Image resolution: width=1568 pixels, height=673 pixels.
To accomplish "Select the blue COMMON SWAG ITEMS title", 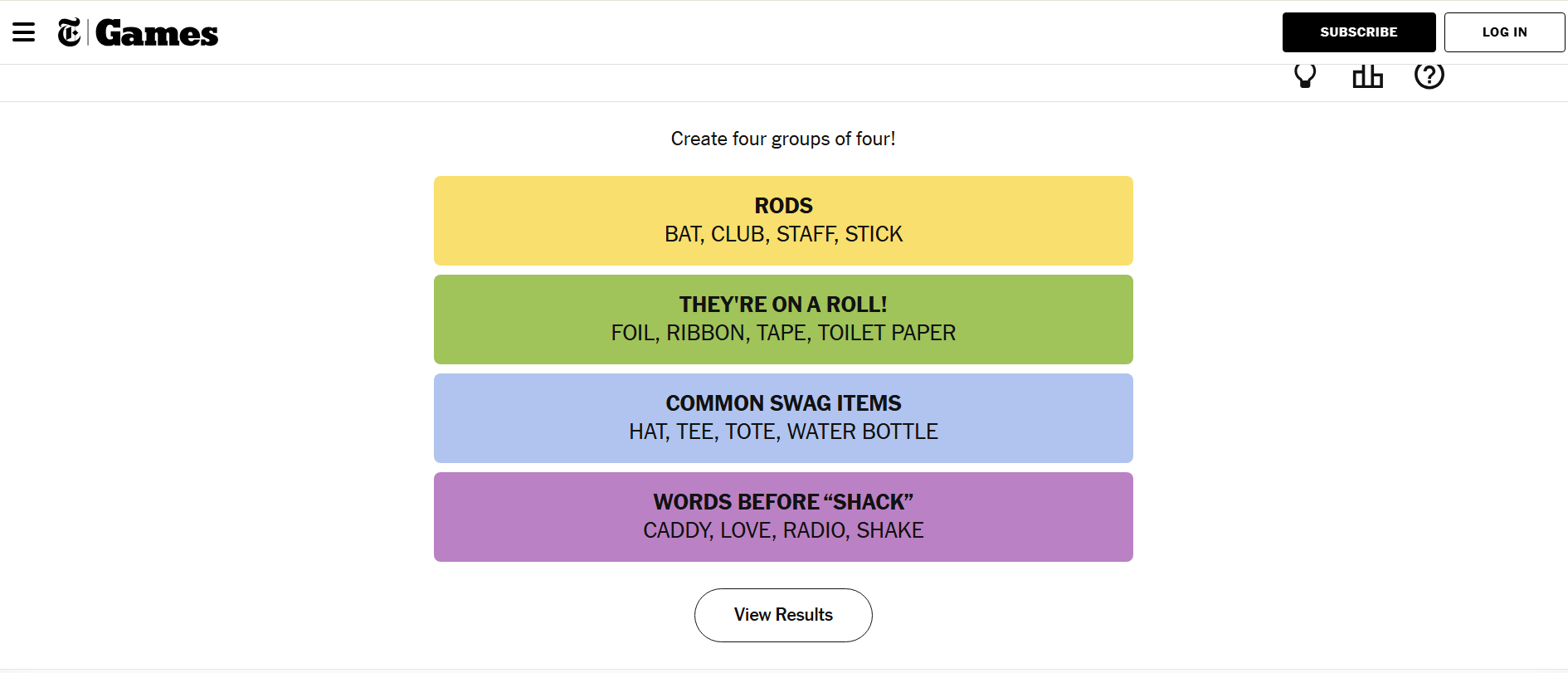I will point(783,403).
